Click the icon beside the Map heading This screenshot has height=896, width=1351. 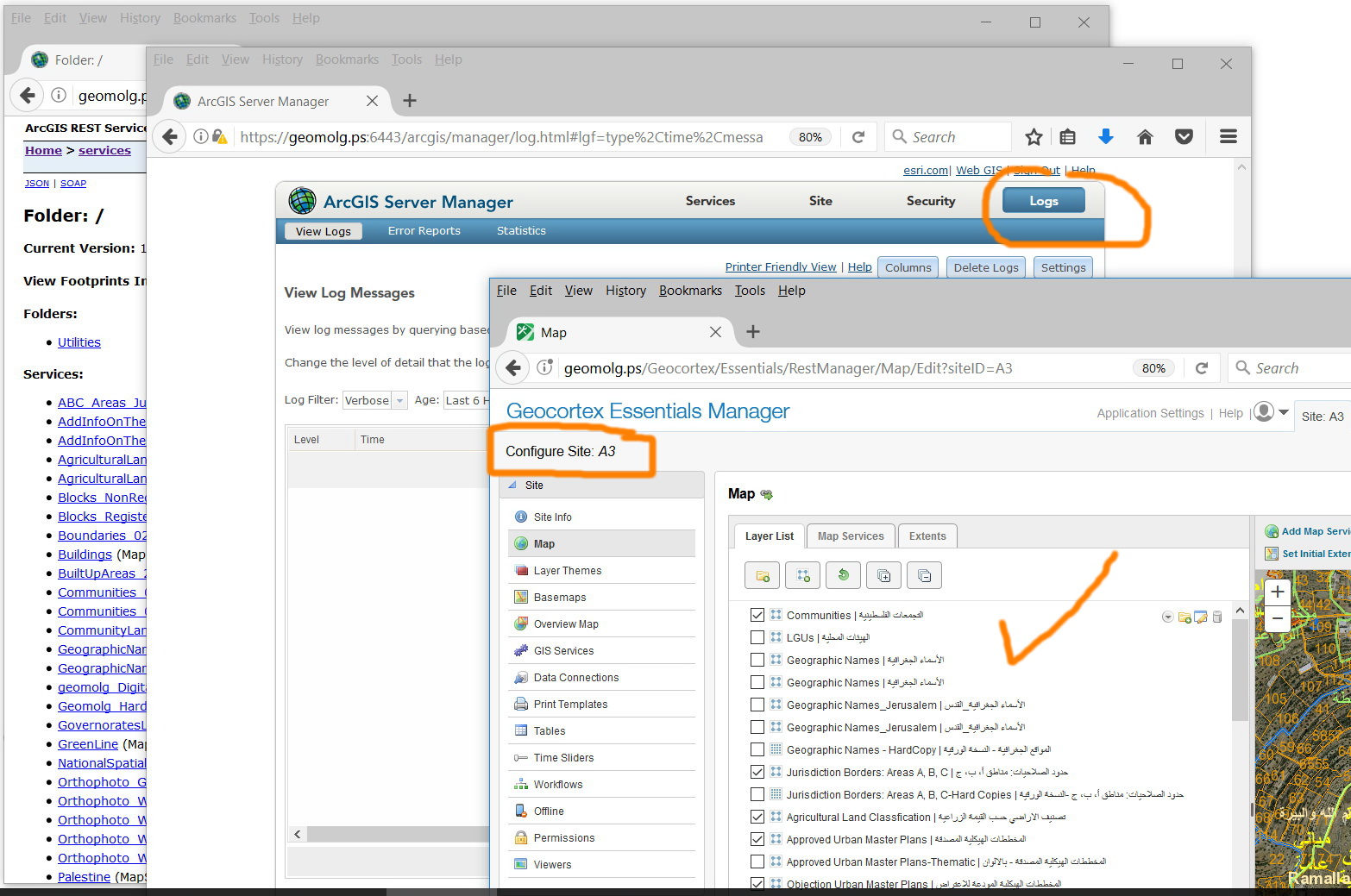click(766, 494)
